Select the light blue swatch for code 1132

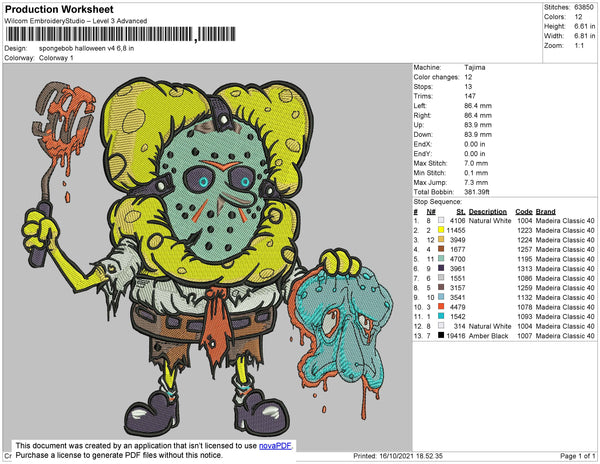(441, 297)
